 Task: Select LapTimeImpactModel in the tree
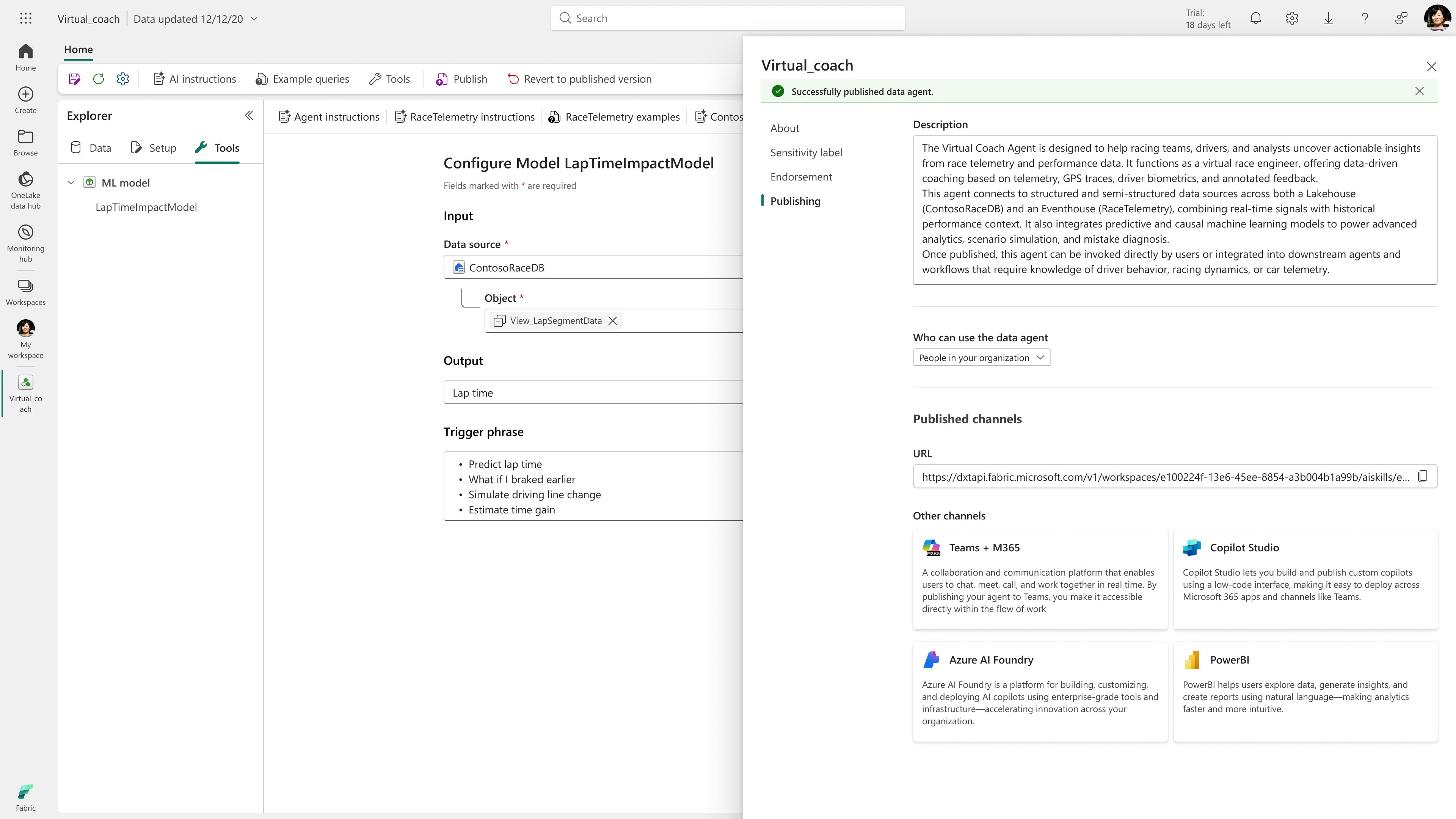[146, 207]
